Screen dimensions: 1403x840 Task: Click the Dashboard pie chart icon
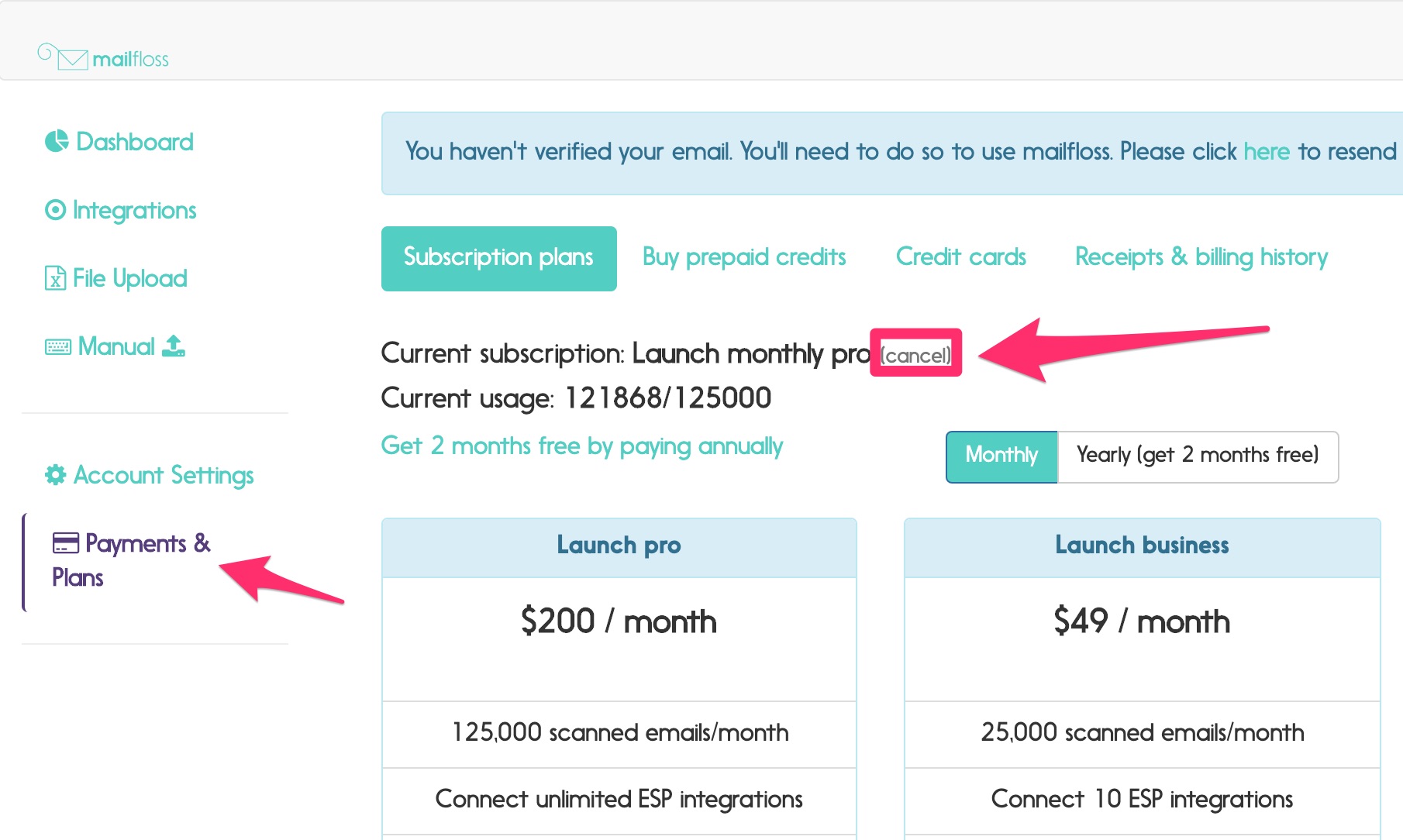[57, 142]
